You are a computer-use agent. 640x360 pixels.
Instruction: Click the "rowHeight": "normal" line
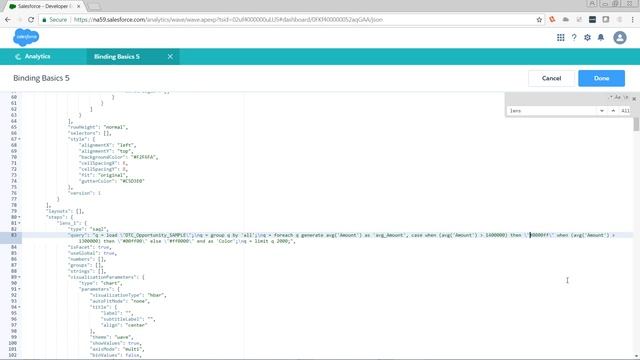pyautogui.click(x=98, y=127)
